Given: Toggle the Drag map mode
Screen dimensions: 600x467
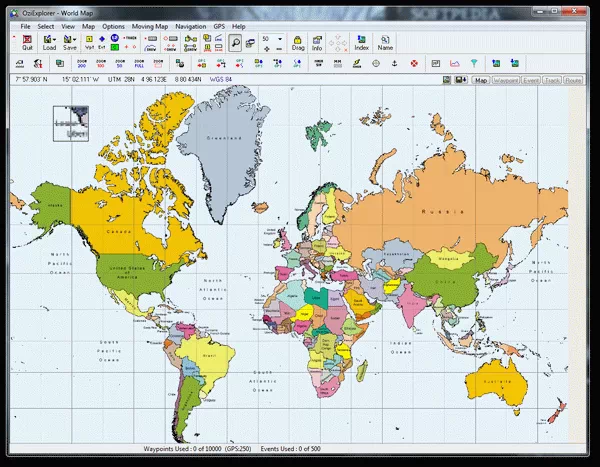Looking at the screenshot, I should 298,42.
